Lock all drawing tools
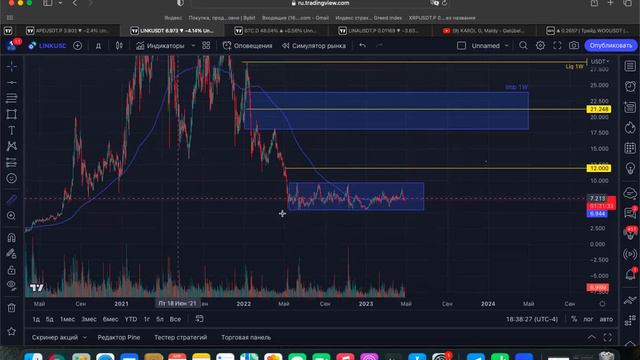This screenshot has width=640, height=360. click(x=11, y=270)
